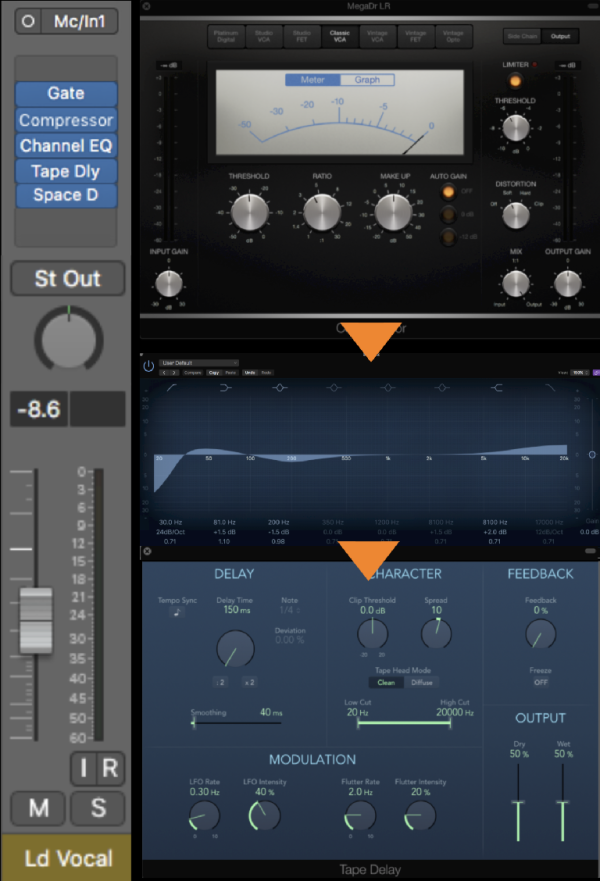Select the Classic VCA compressor model

tap(339, 37)
